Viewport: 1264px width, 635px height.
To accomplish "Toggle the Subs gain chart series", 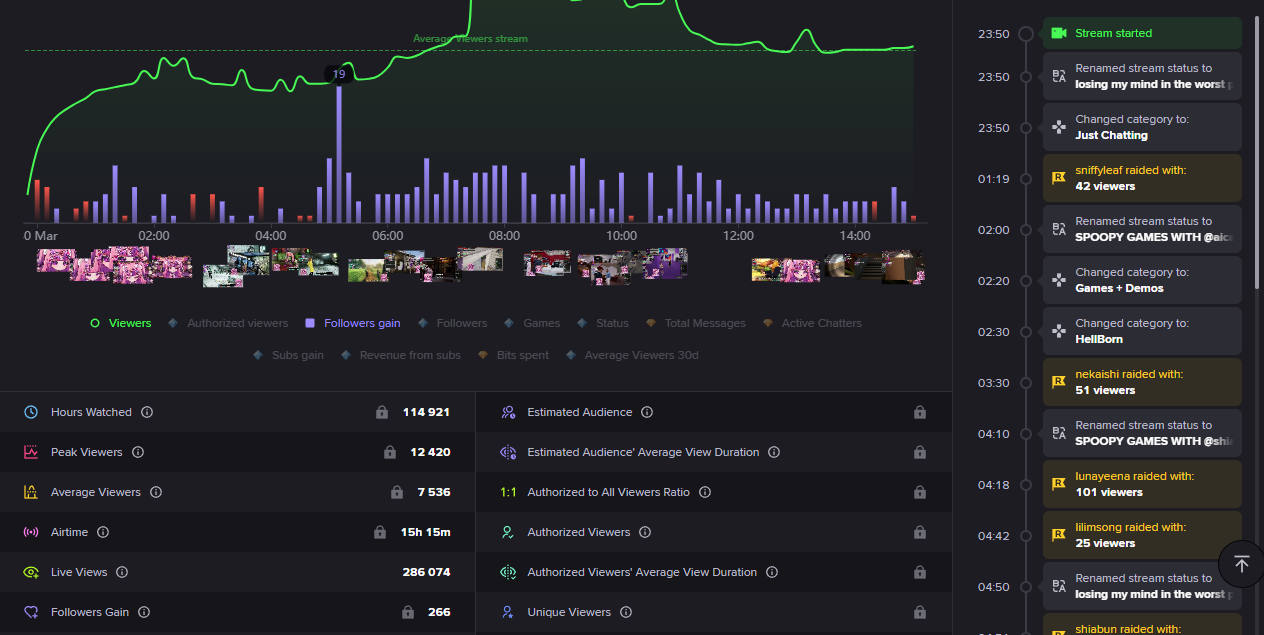I will 288,355.
